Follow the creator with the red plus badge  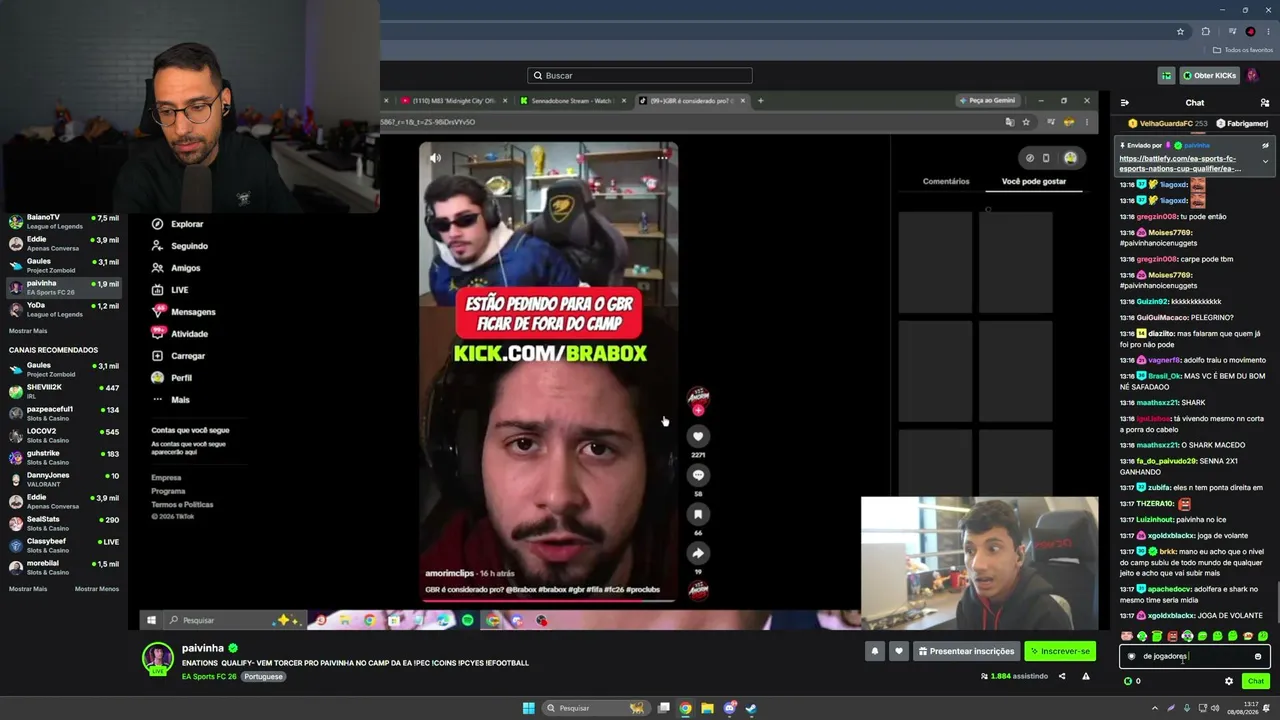click(x=698, y=410)
